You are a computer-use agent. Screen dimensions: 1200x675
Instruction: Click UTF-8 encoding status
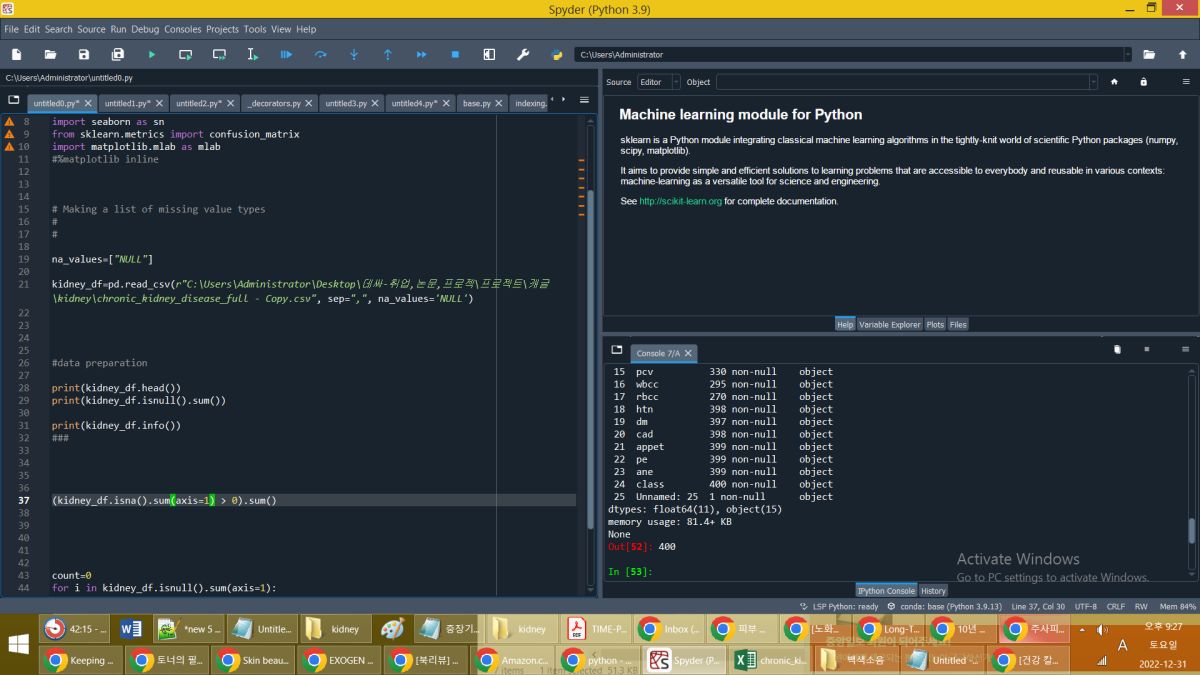coord(1085,606)
